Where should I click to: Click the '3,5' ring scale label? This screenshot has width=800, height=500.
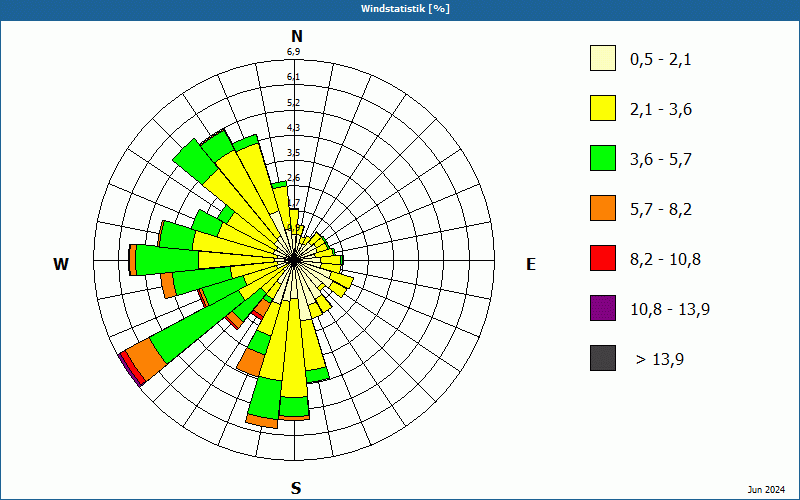293,153
